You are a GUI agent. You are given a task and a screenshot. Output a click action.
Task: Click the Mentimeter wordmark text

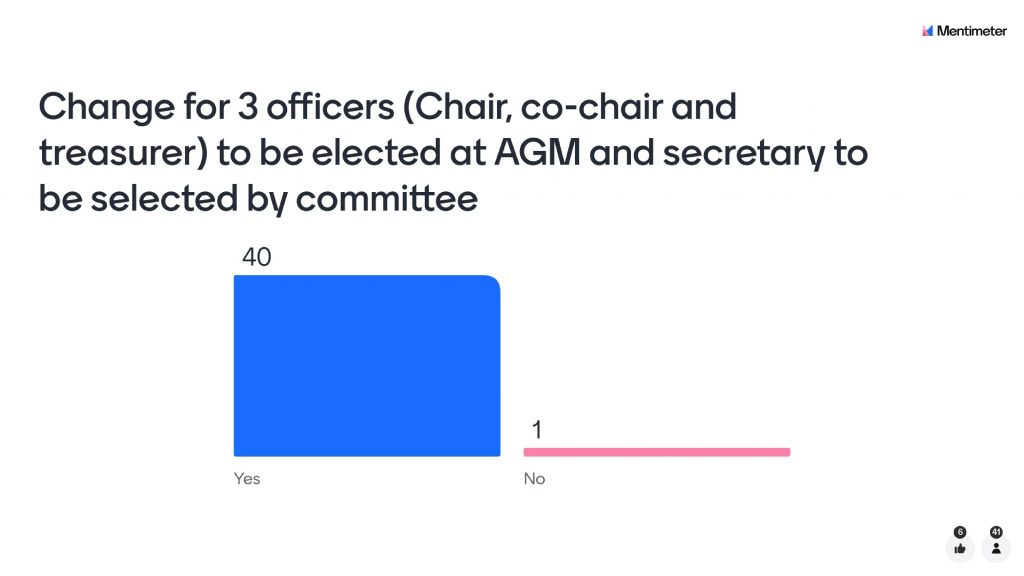tap(971, 31)
